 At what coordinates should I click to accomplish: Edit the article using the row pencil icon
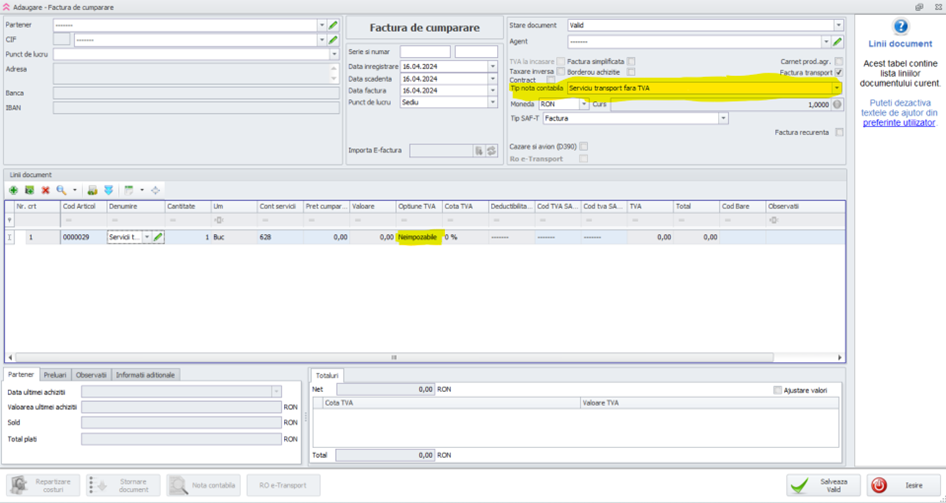(x=158, y=237)
